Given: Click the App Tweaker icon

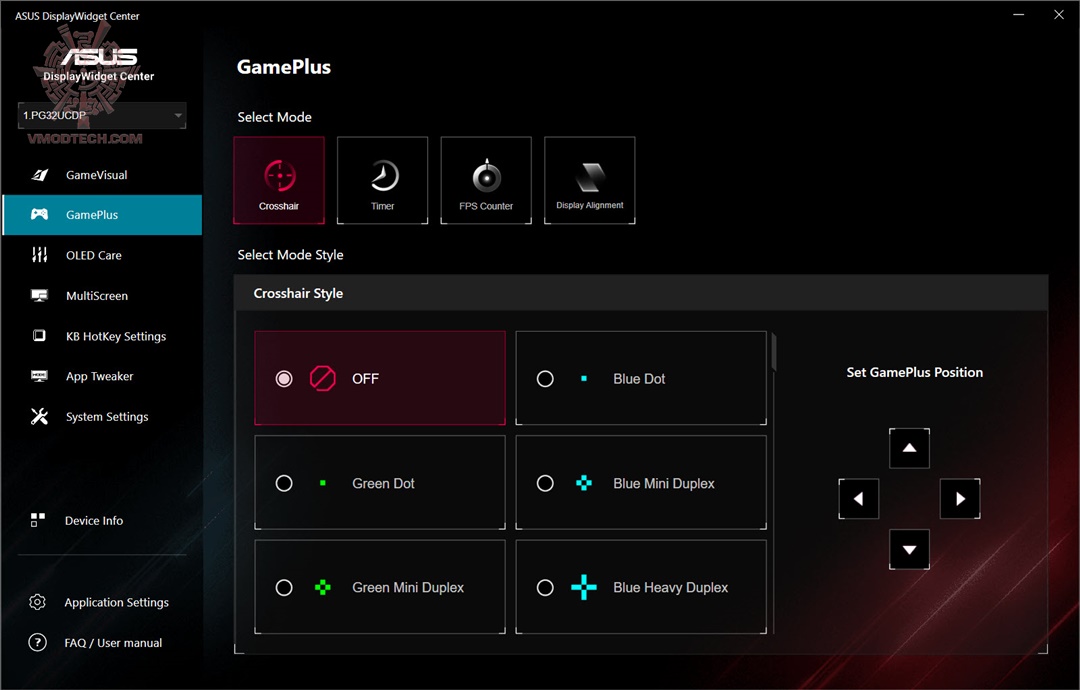Looking at the screenshot, I should pos(39,376).
